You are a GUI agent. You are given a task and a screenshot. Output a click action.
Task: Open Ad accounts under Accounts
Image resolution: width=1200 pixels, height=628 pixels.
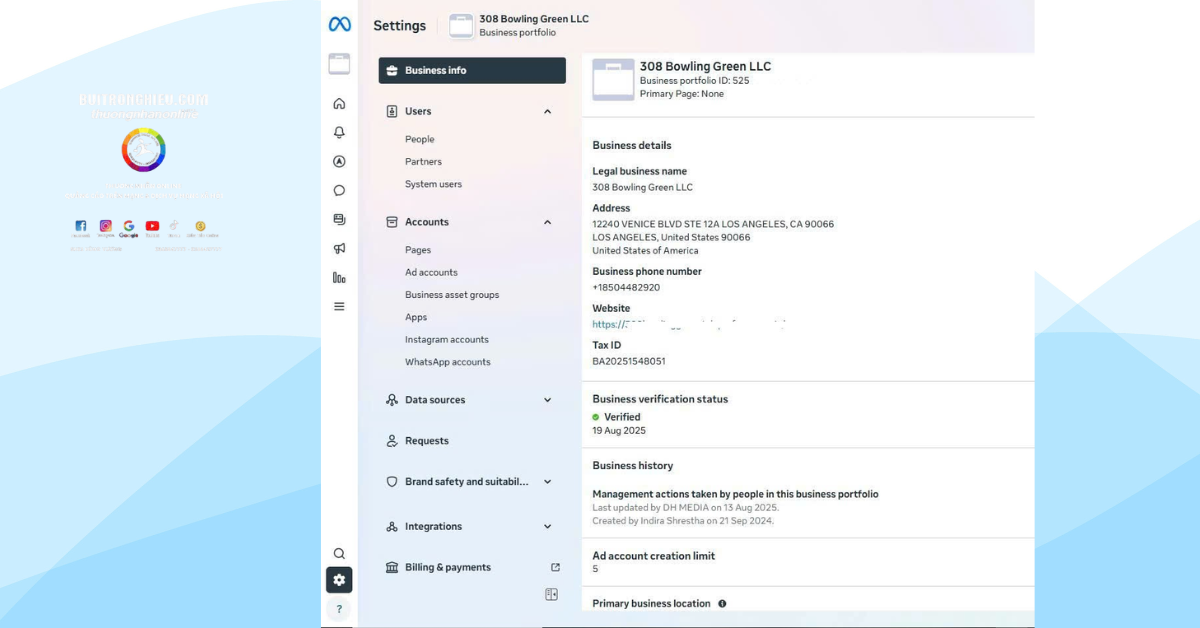point(431,272)
